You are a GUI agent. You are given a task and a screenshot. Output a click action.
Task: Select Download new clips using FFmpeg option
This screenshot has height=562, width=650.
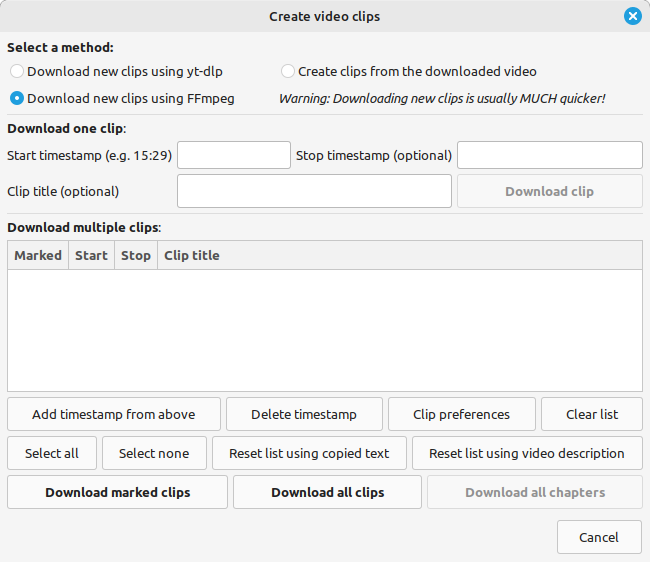(17, 99)
